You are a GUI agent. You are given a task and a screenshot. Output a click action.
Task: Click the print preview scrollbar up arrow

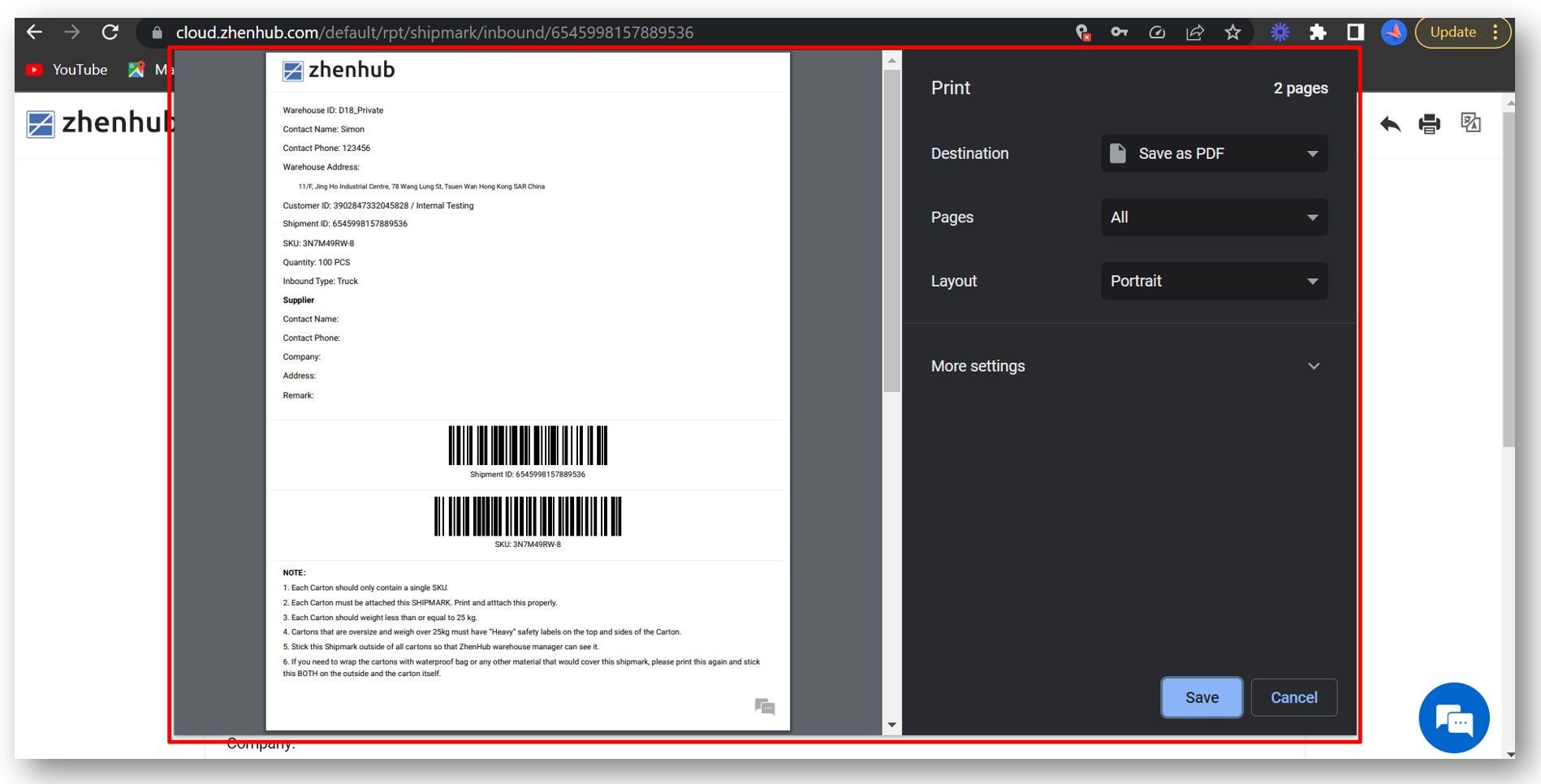point(891,60)
